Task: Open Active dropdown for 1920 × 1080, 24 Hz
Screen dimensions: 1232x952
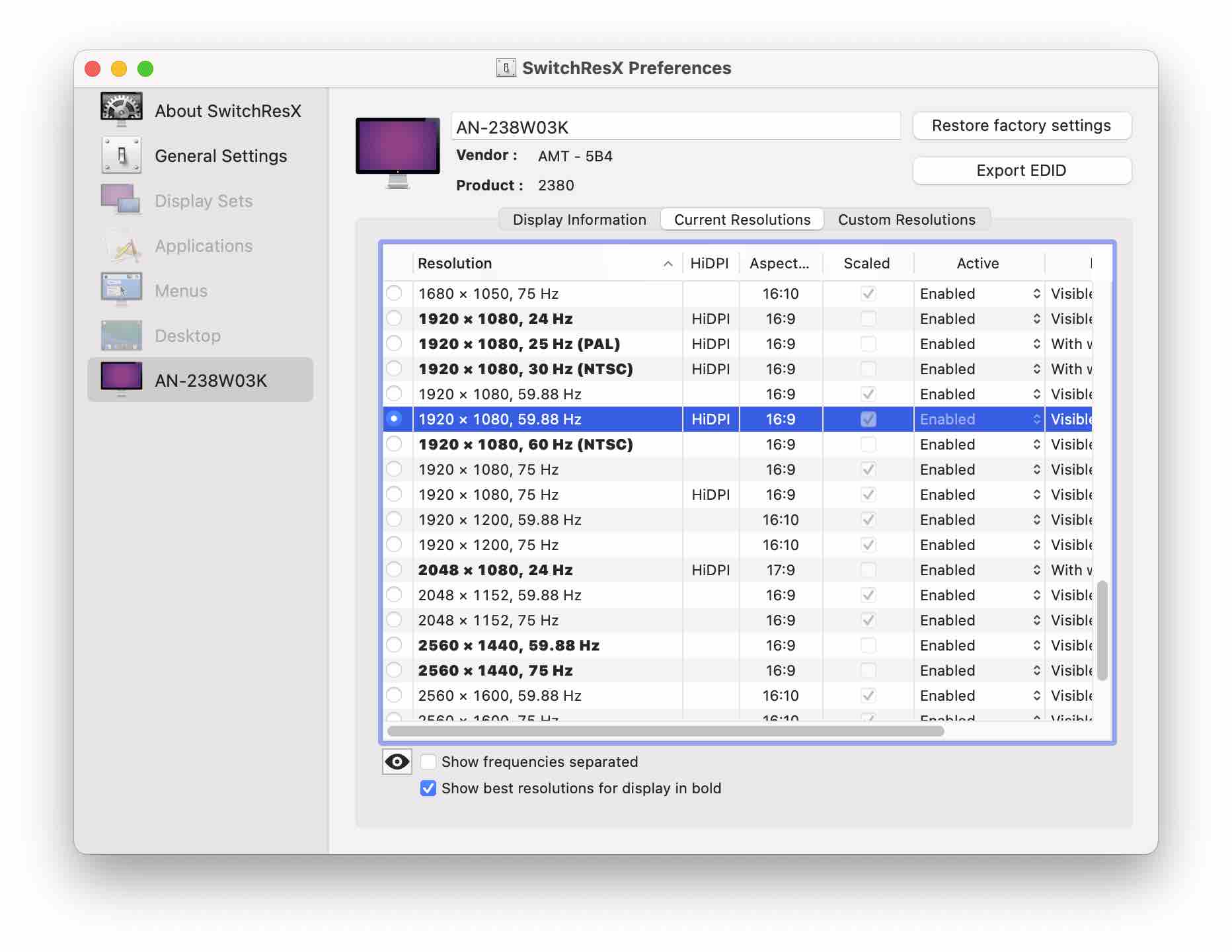Action: pos(980,319)
